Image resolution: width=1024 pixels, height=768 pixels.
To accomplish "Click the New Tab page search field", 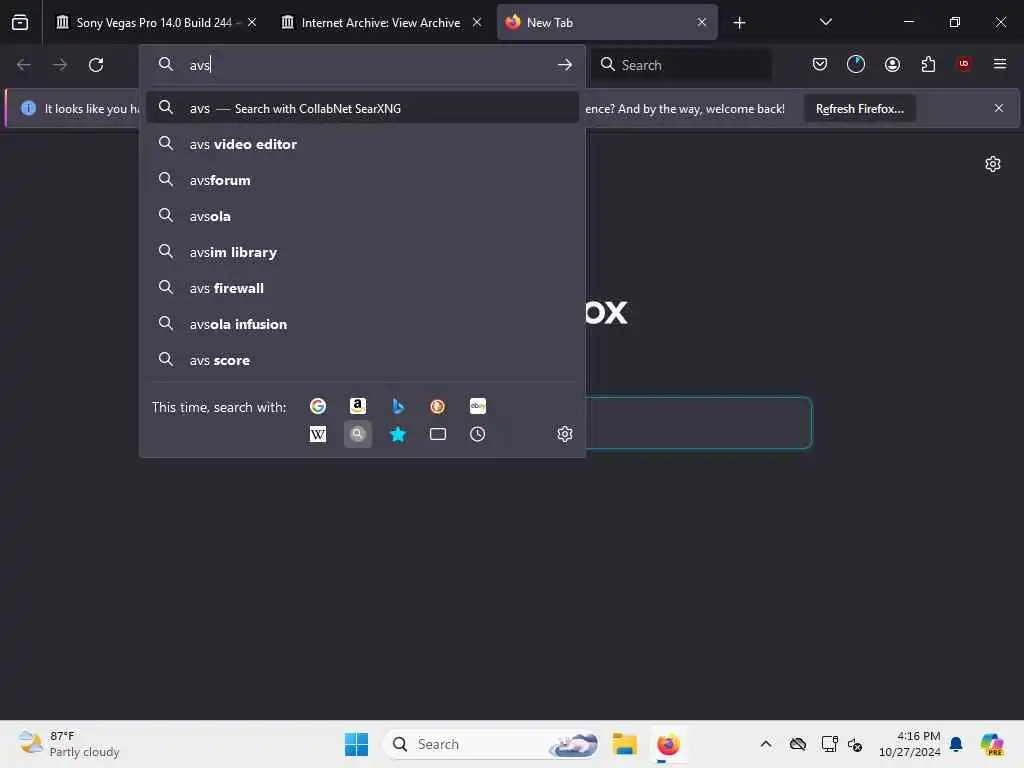I will click(697, 423).
